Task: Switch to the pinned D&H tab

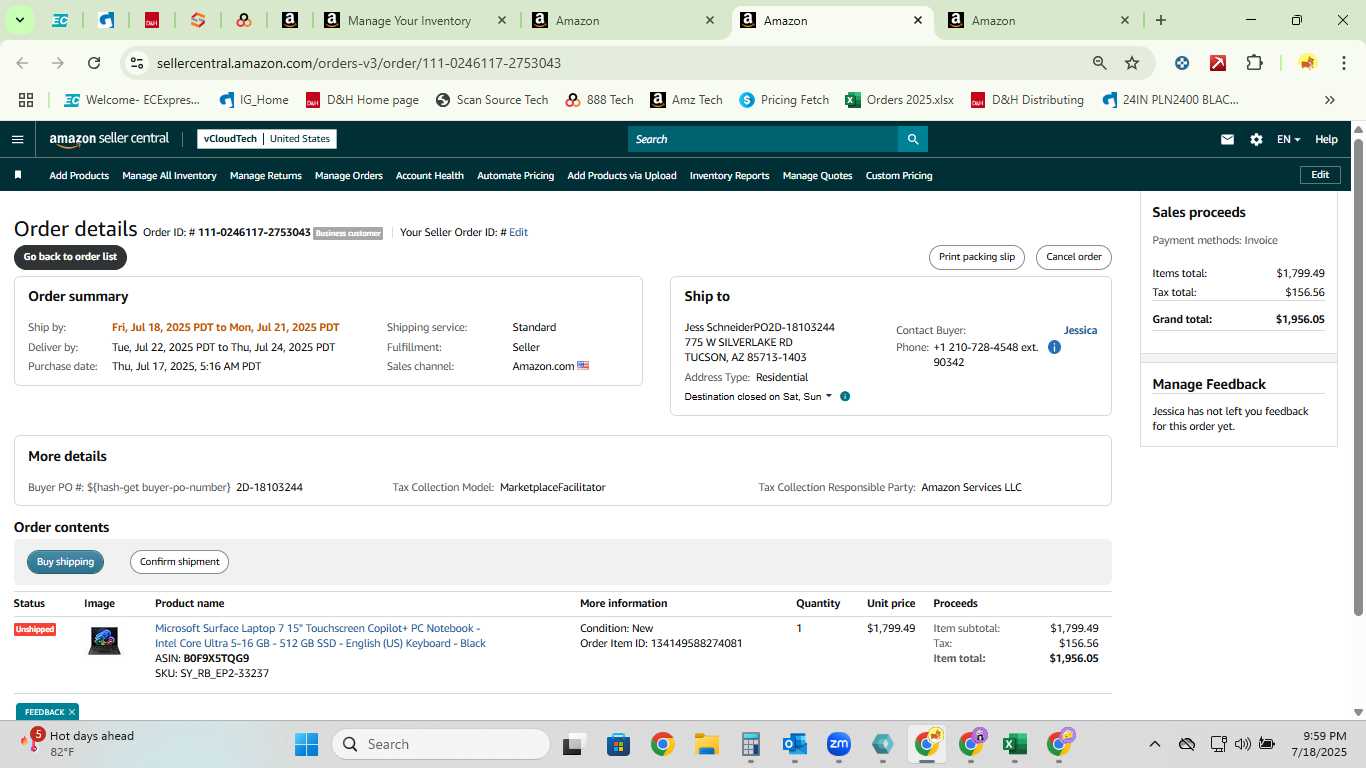Action: coord(152,20)
